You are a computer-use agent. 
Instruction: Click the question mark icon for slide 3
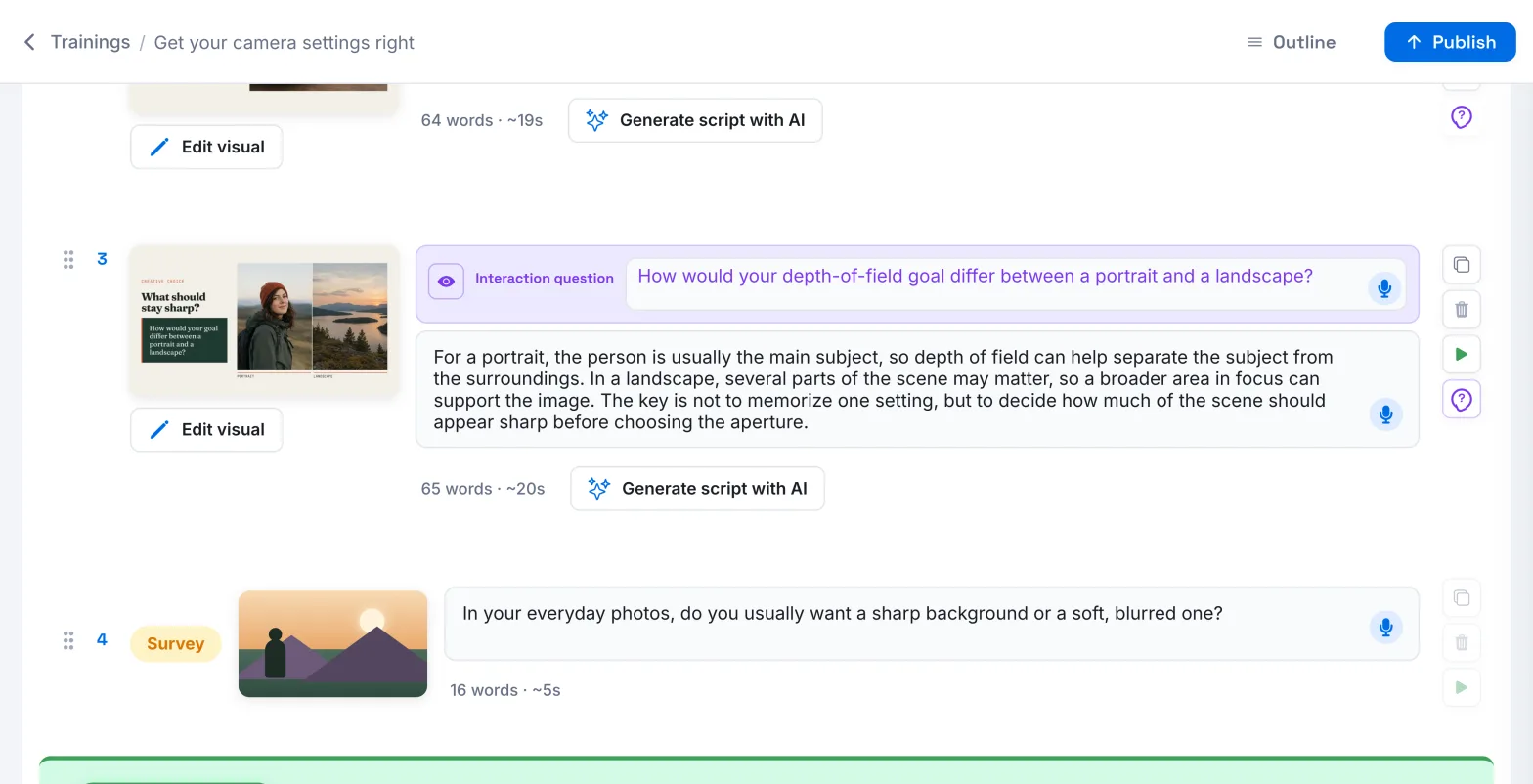point(1462,399)
